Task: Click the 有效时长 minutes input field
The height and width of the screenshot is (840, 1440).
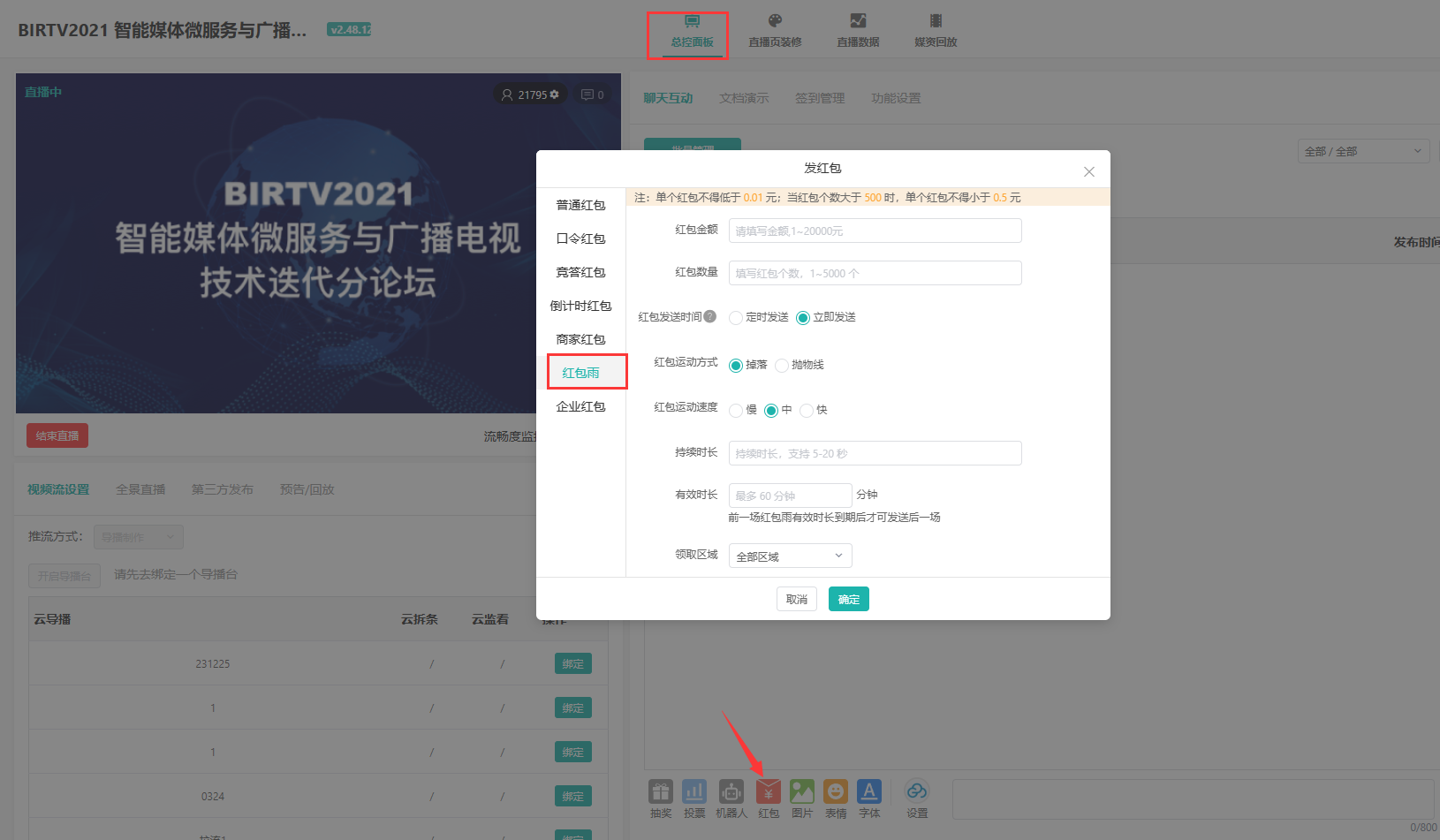Action: coord(791,496)
